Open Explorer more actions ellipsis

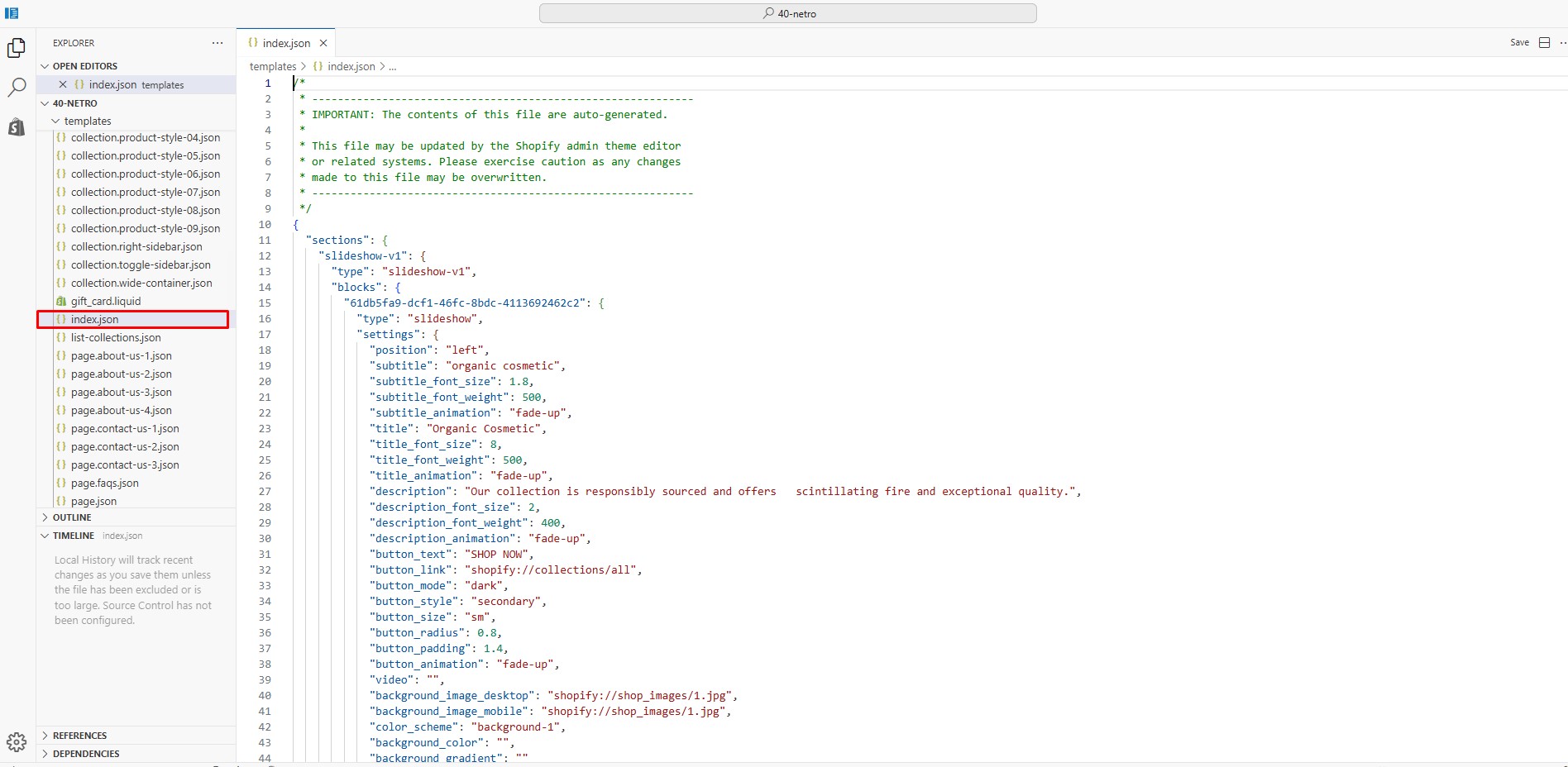pyautogui.click(x=218, y=43)
